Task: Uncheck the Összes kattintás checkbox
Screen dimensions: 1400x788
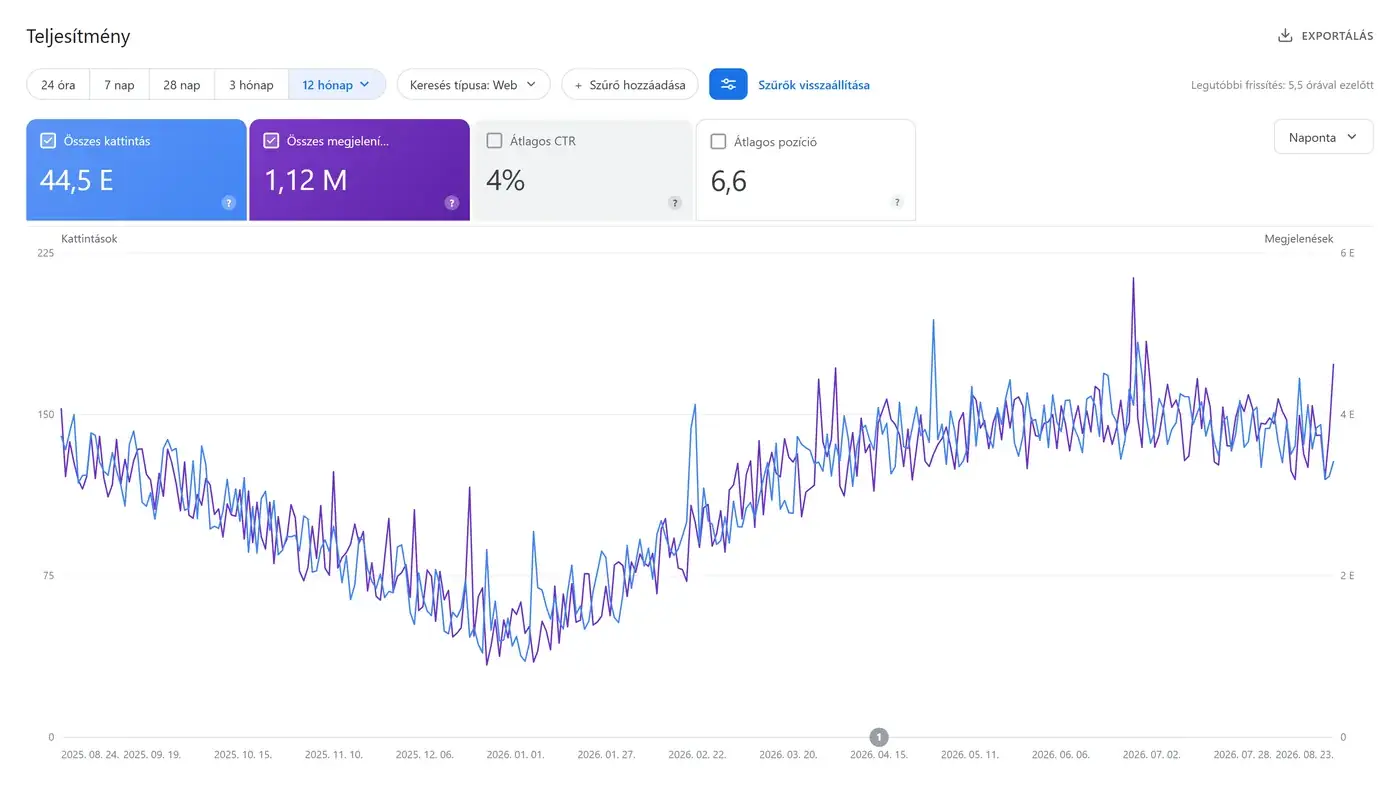Action: click(48, 141)
